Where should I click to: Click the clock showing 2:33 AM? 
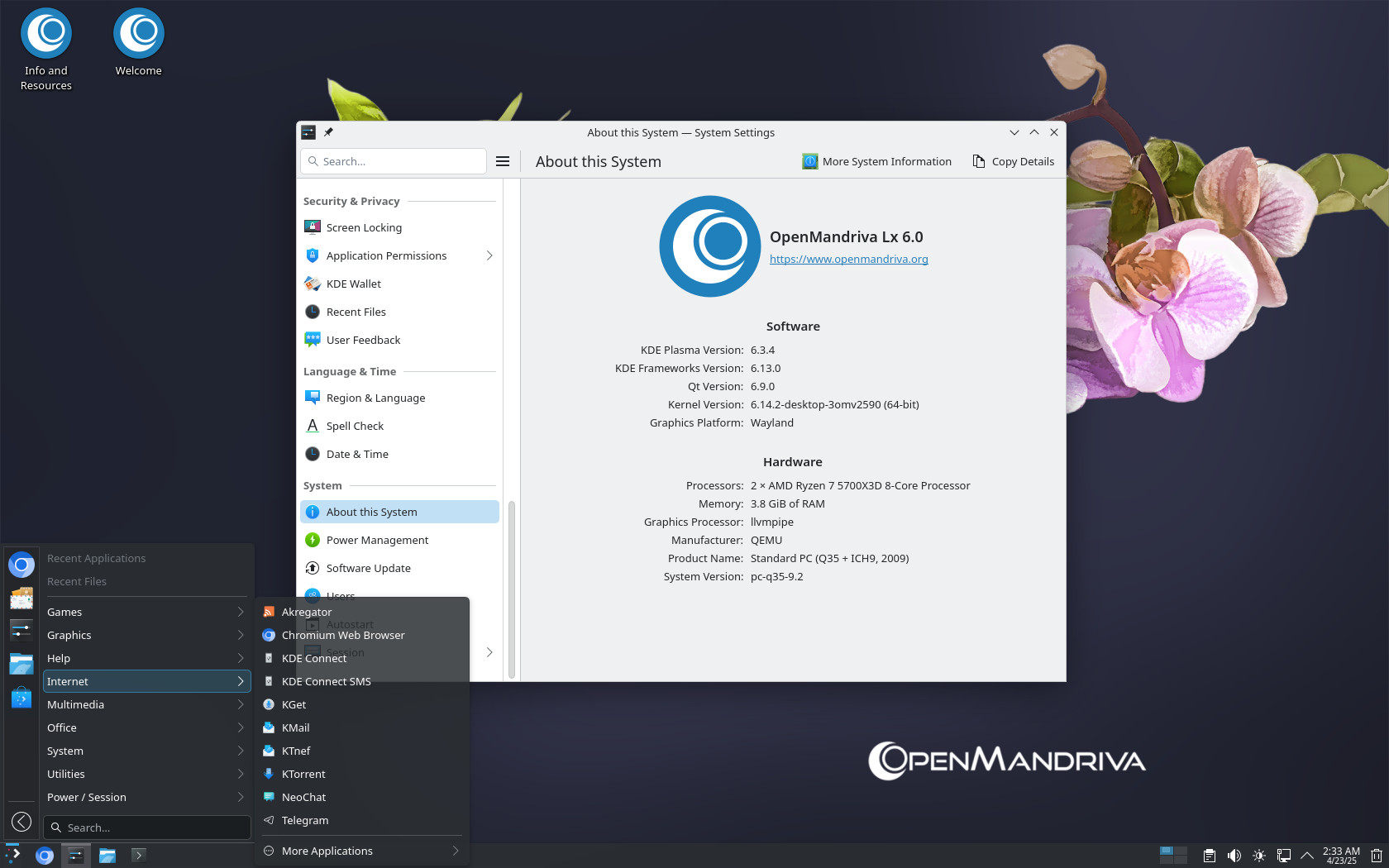pyautogui.click(x=1341, y=856)
